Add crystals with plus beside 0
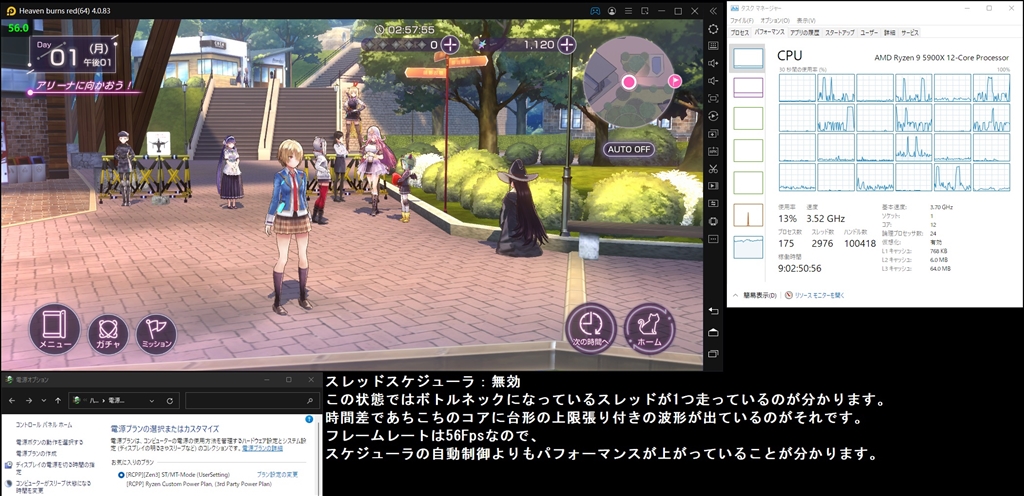The image size is (1024, 496). pos(450,44)
